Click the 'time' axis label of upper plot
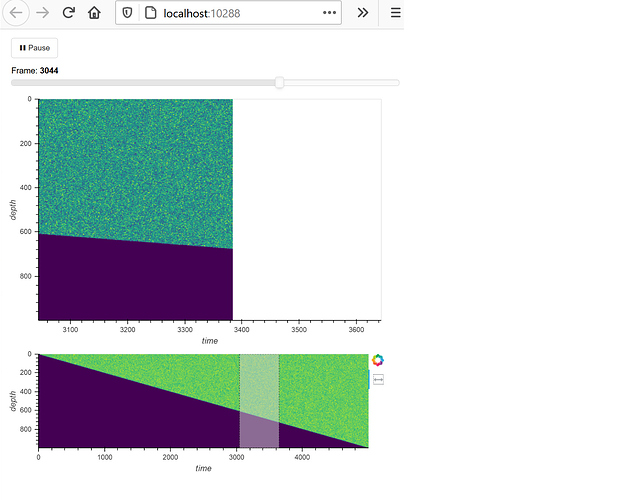The width and height of the screenshot is (617, 500). [209, 341]
